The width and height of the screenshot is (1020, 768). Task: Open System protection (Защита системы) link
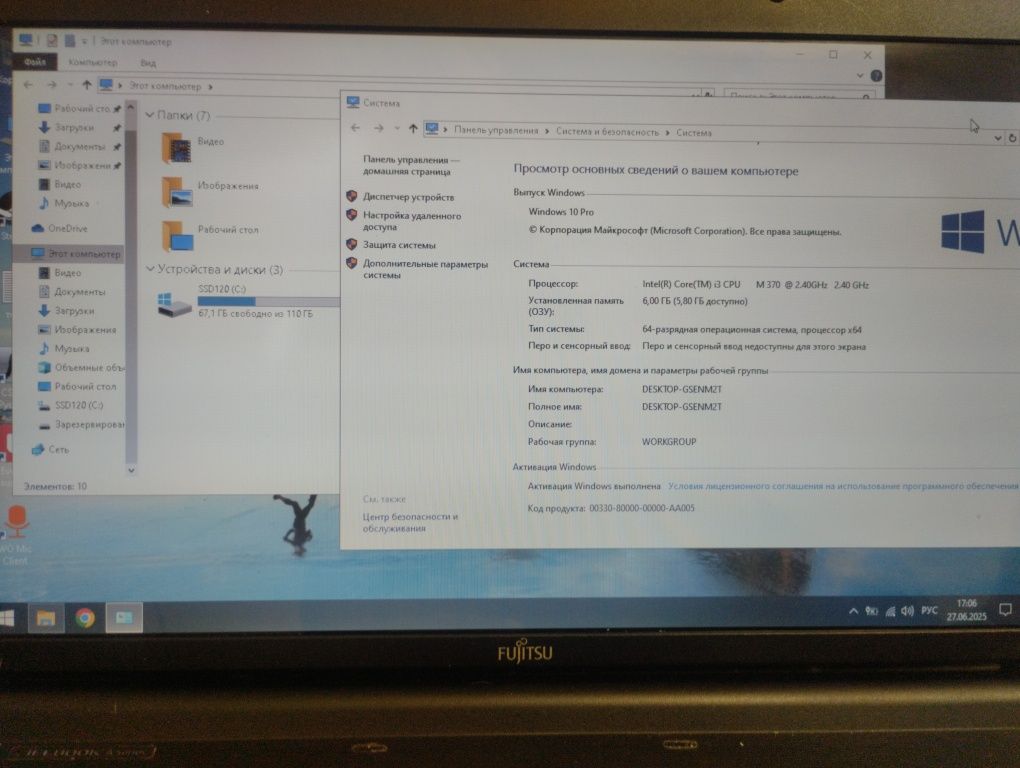399,245
